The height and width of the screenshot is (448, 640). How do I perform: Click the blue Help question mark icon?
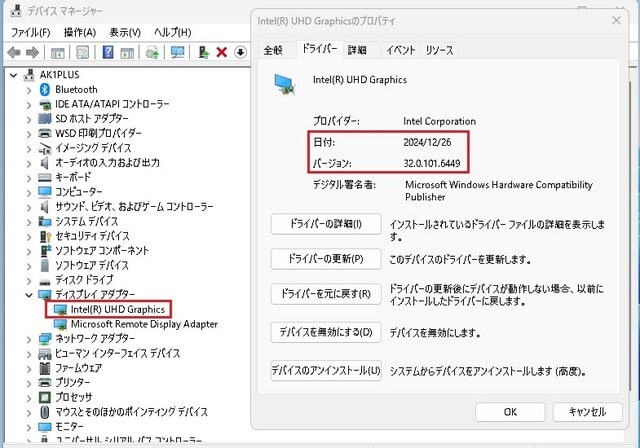tap(108, 52)
